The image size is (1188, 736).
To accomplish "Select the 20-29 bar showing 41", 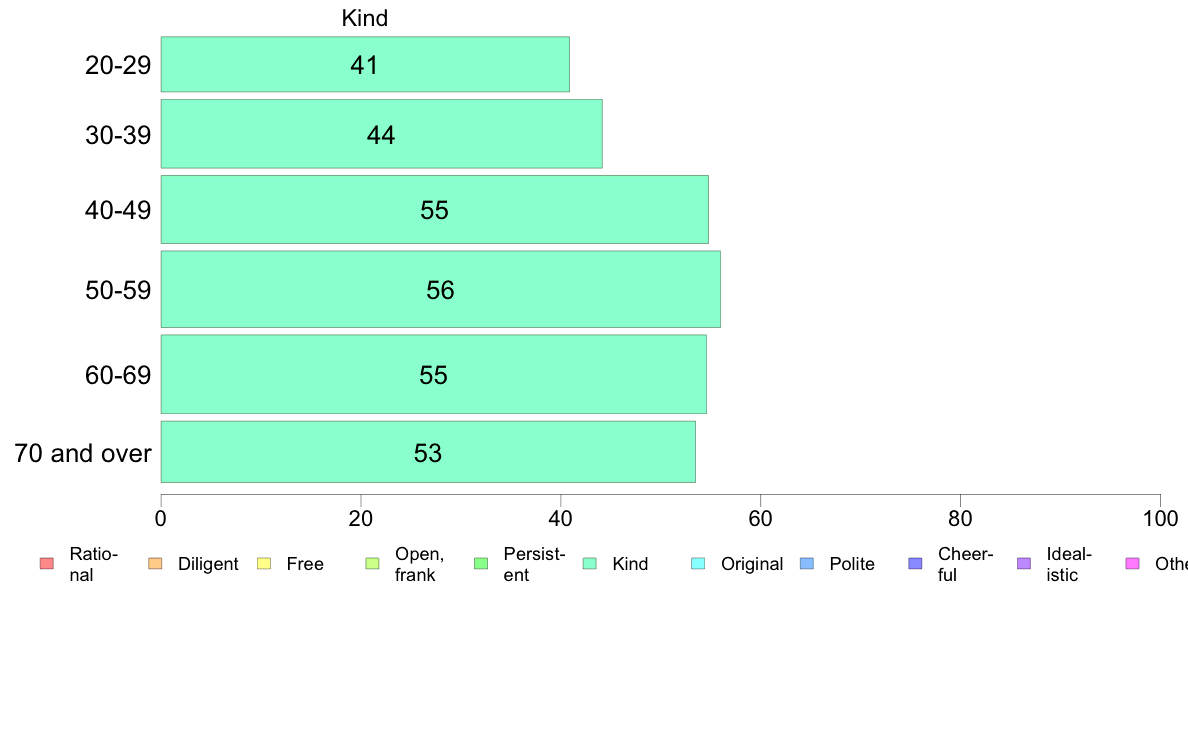I will pyautogui.click(x=365, y=64).
